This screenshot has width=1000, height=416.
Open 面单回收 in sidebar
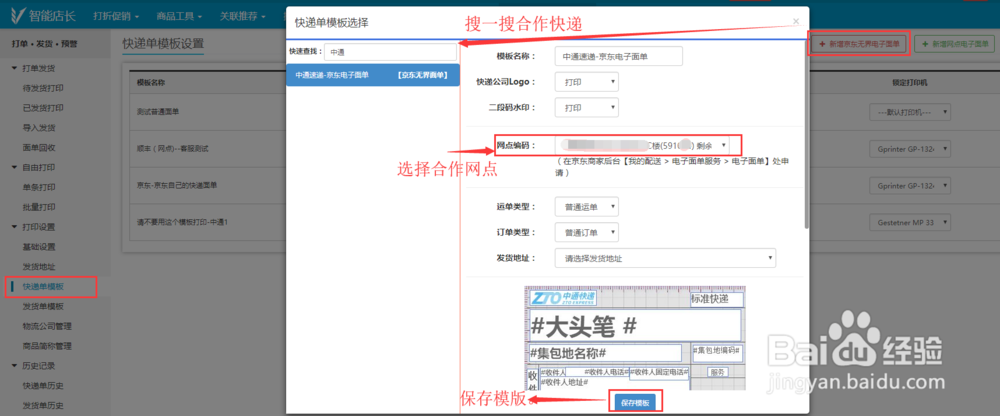(x=39, y=147)
